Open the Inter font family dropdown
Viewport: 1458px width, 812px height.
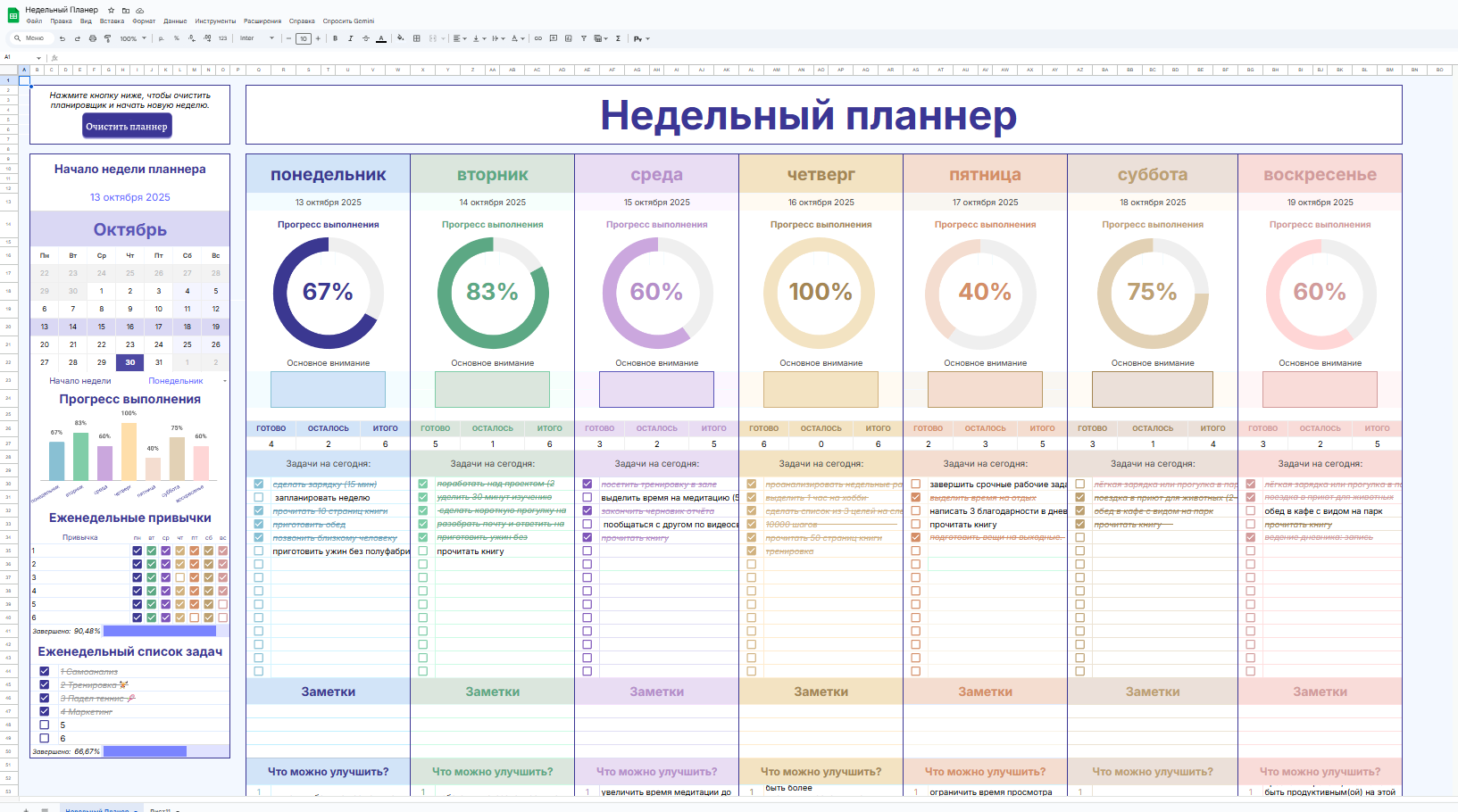click(257, 38)
